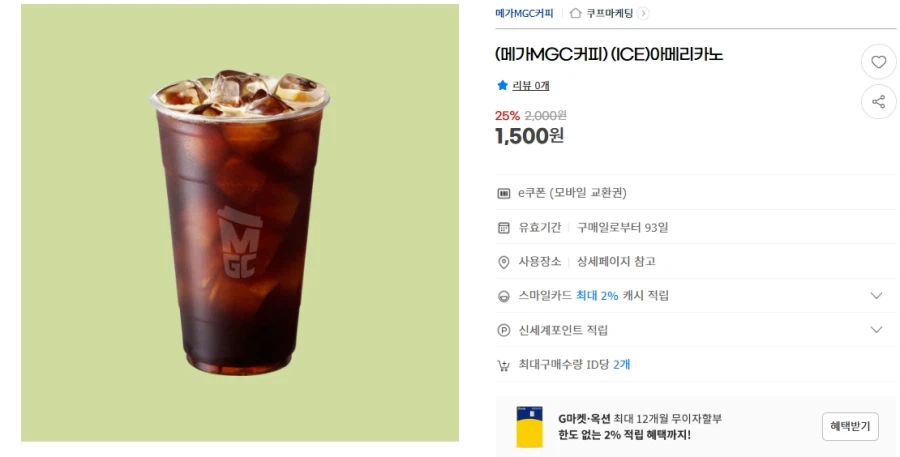Viewport: 900px width, 457px height.
Task: Click the location pin icon beside 사용장소
Action: point(503,262)
